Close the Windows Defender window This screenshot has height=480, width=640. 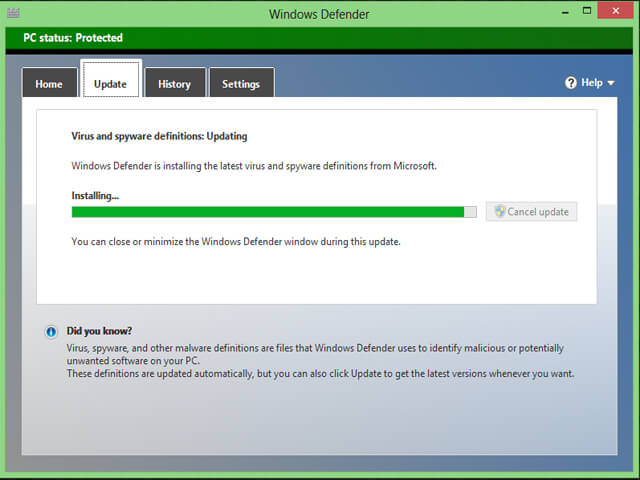coord(615,11)
